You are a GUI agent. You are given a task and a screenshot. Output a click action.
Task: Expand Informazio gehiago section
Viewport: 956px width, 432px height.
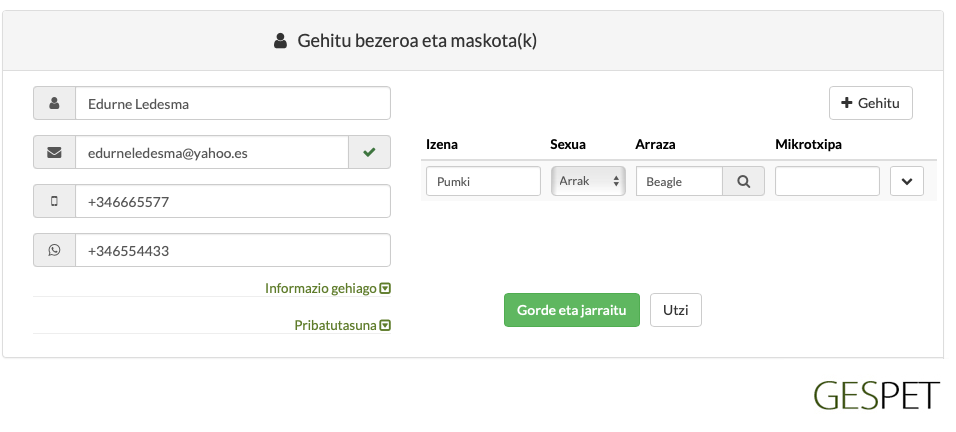pos(327,288)
